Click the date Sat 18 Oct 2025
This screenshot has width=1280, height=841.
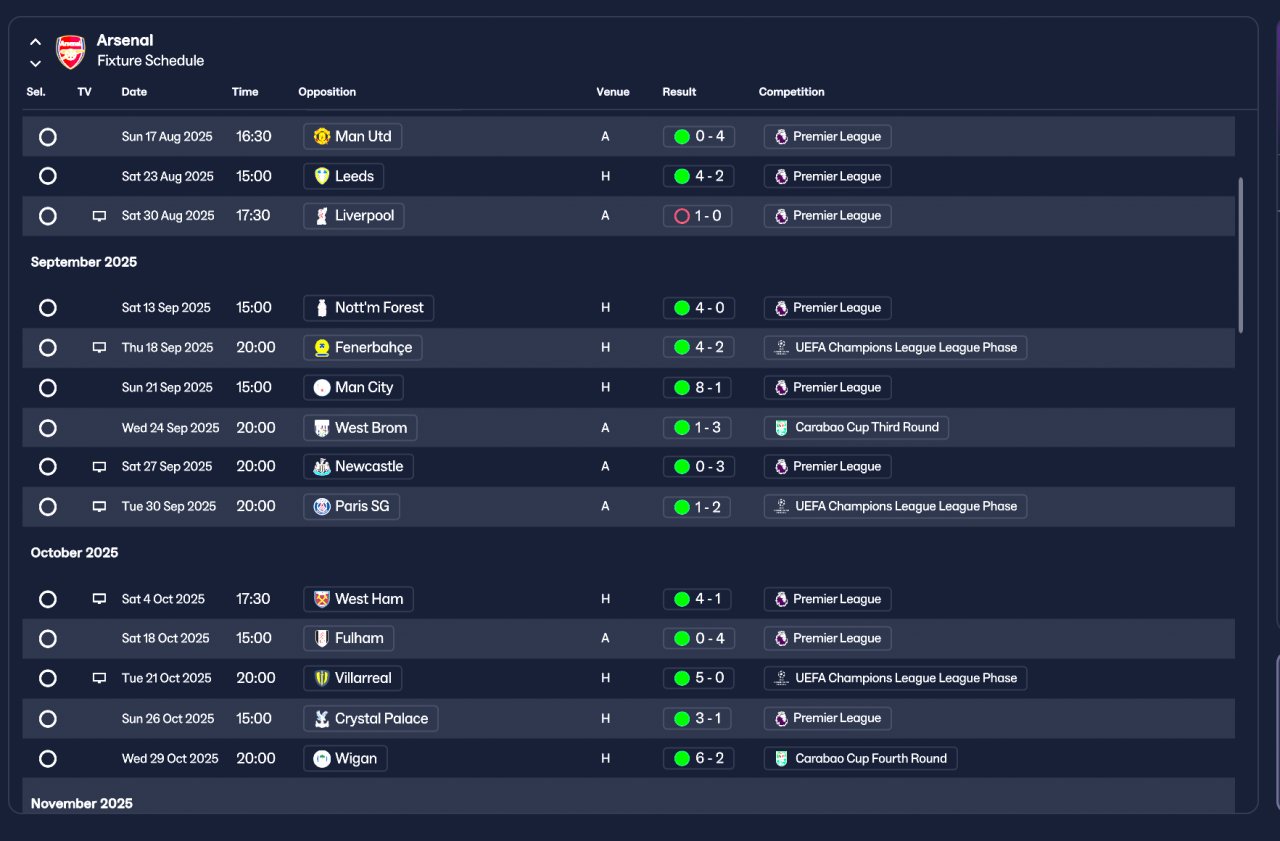(x=166, y=638)
